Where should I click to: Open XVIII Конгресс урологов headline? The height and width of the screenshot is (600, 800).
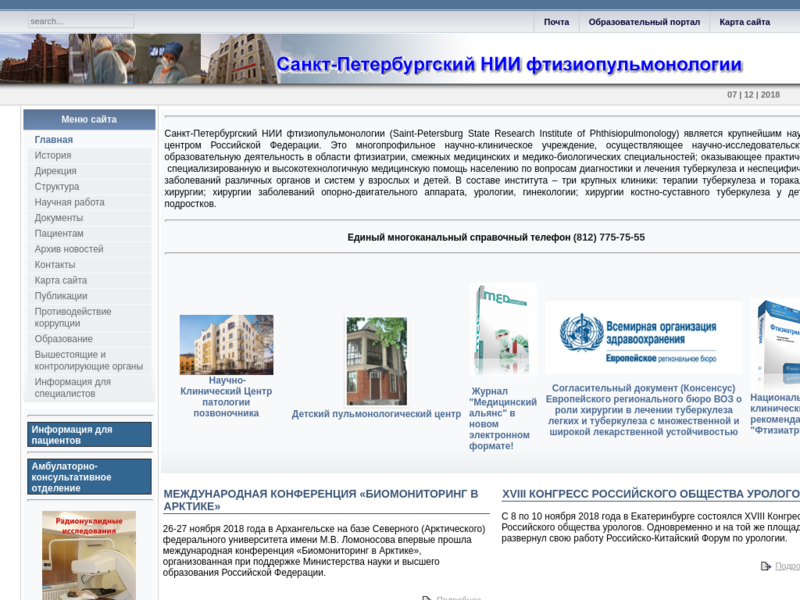[x=651, y=494]
